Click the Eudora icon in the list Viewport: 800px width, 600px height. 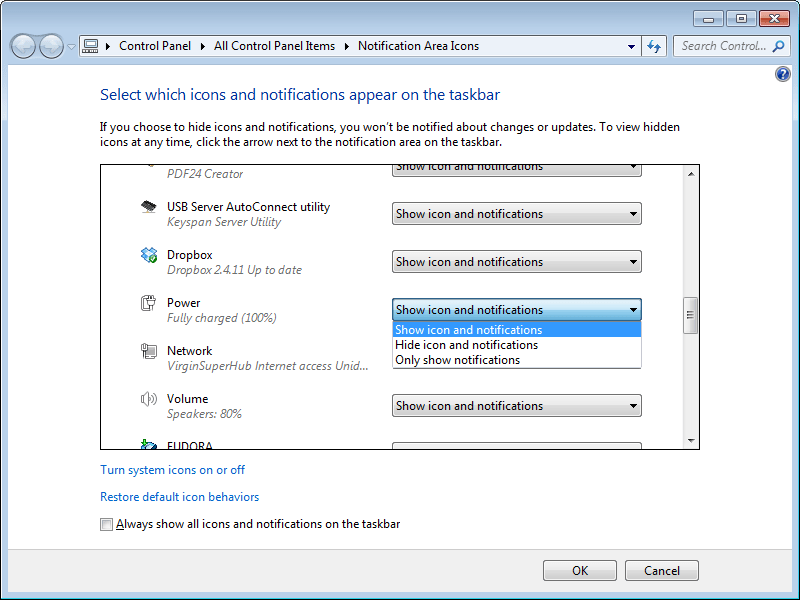(148, 444)
